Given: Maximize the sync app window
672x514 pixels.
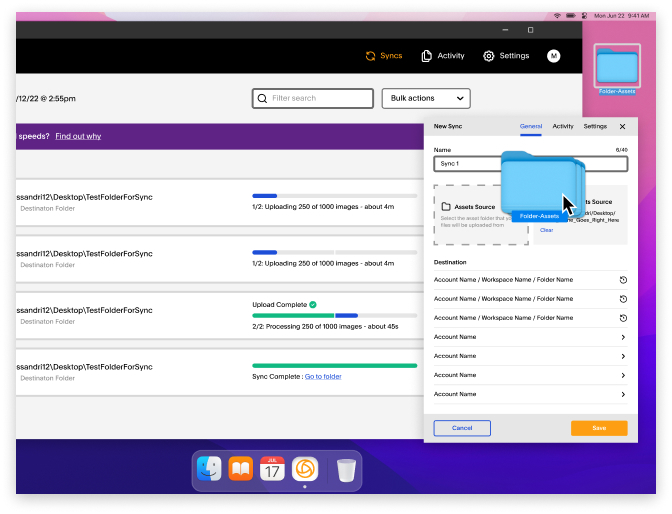Looking at the screenshot, I should click(x=531, y=30).
